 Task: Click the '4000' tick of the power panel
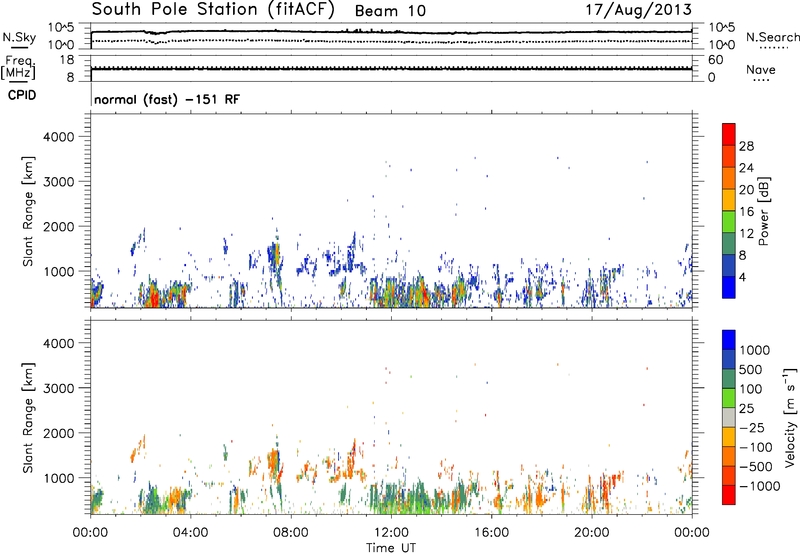click(59, 137)
